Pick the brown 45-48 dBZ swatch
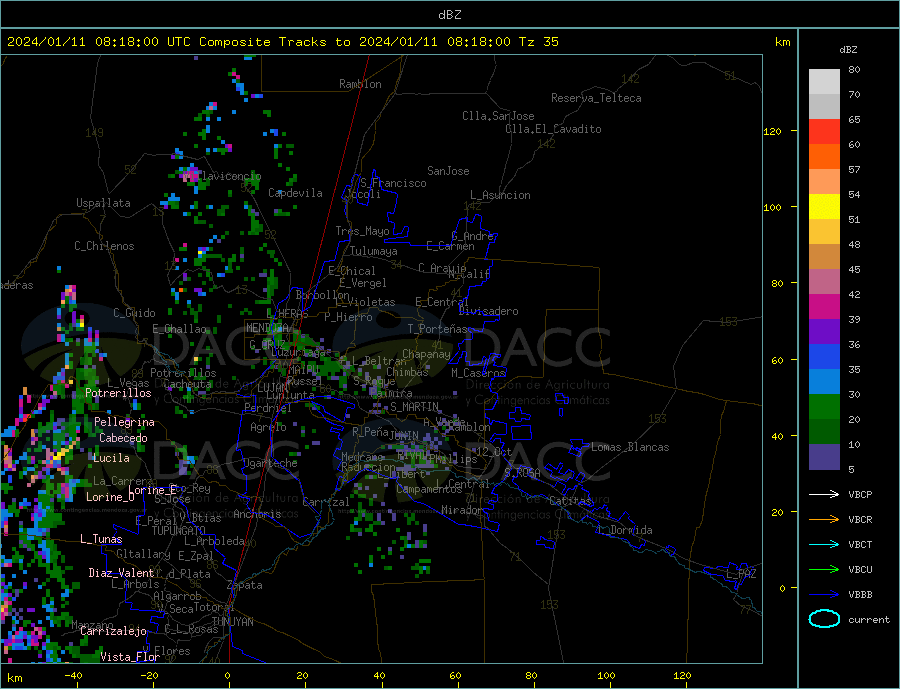900x689 pixels. click(x=824, y=257)
